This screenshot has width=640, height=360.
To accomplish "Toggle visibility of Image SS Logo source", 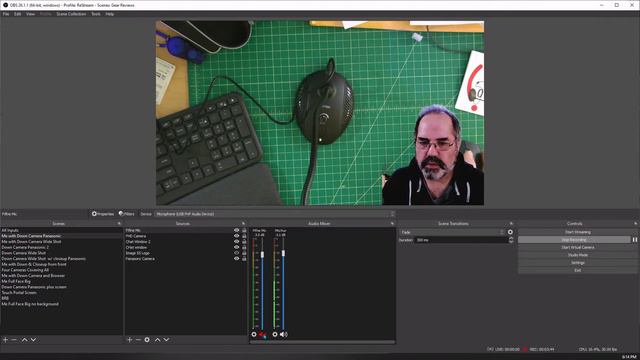I will click(236, 253).
